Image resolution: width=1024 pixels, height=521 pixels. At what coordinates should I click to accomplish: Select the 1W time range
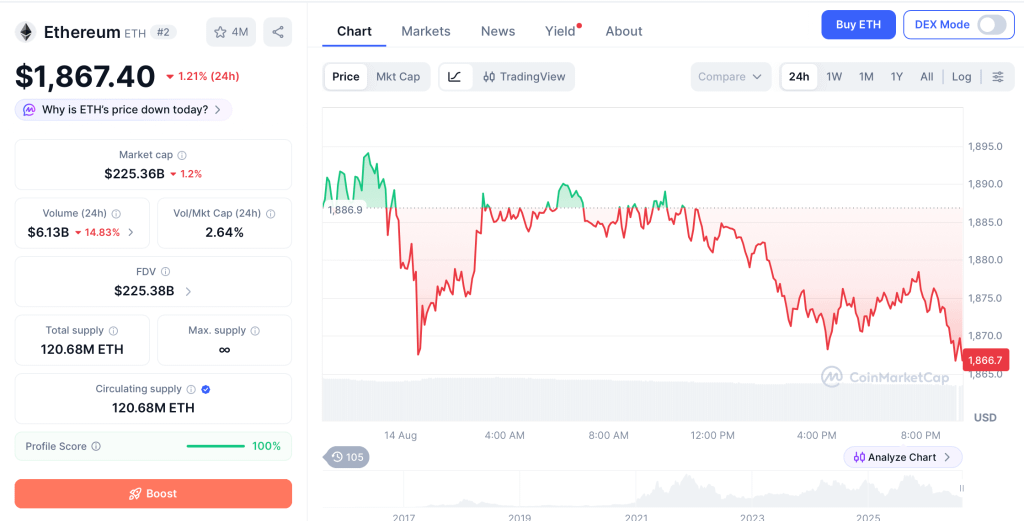(x=834, y=76)
